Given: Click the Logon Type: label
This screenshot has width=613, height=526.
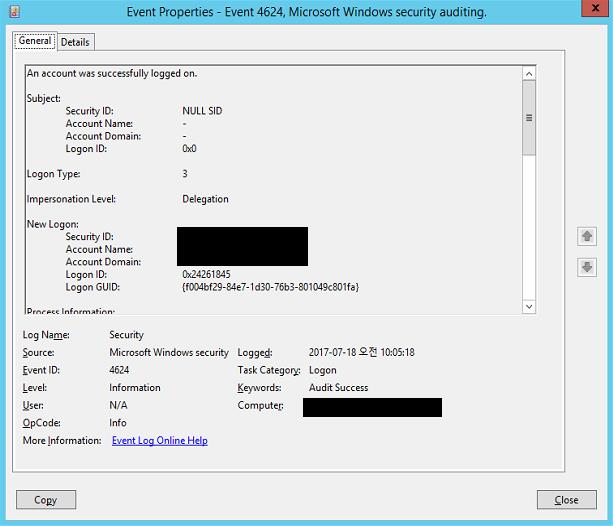Looking at the screenshot, I should pyautogui.click(x=53, y=174).
